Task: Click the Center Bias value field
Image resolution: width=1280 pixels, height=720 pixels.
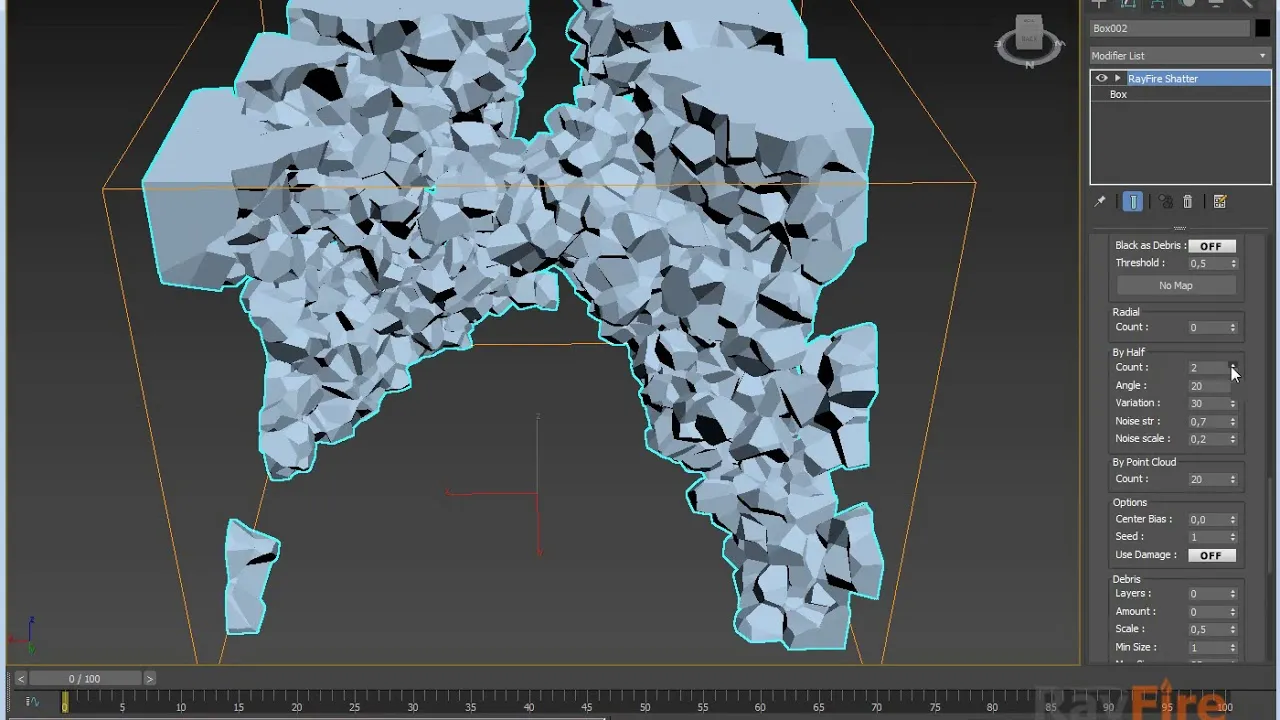Action: (x=1208, y=520)
